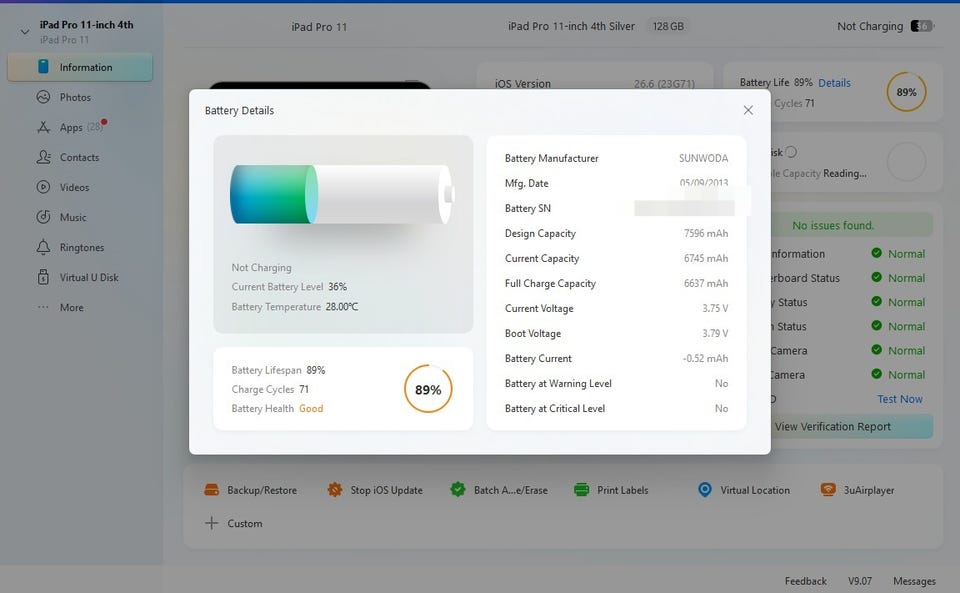Click the Current Battery Level 36% text

289,286
